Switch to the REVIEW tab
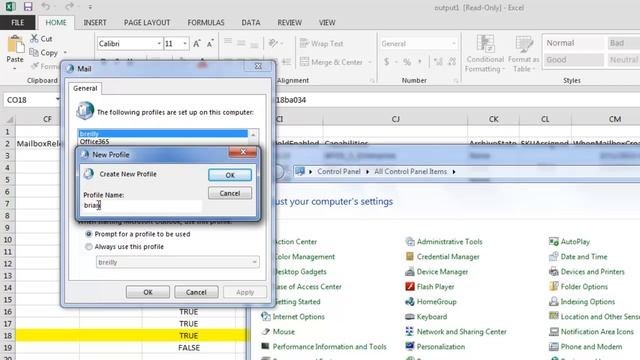The height and width of the screenshot is (360, 640). click(x=289, y=22)
